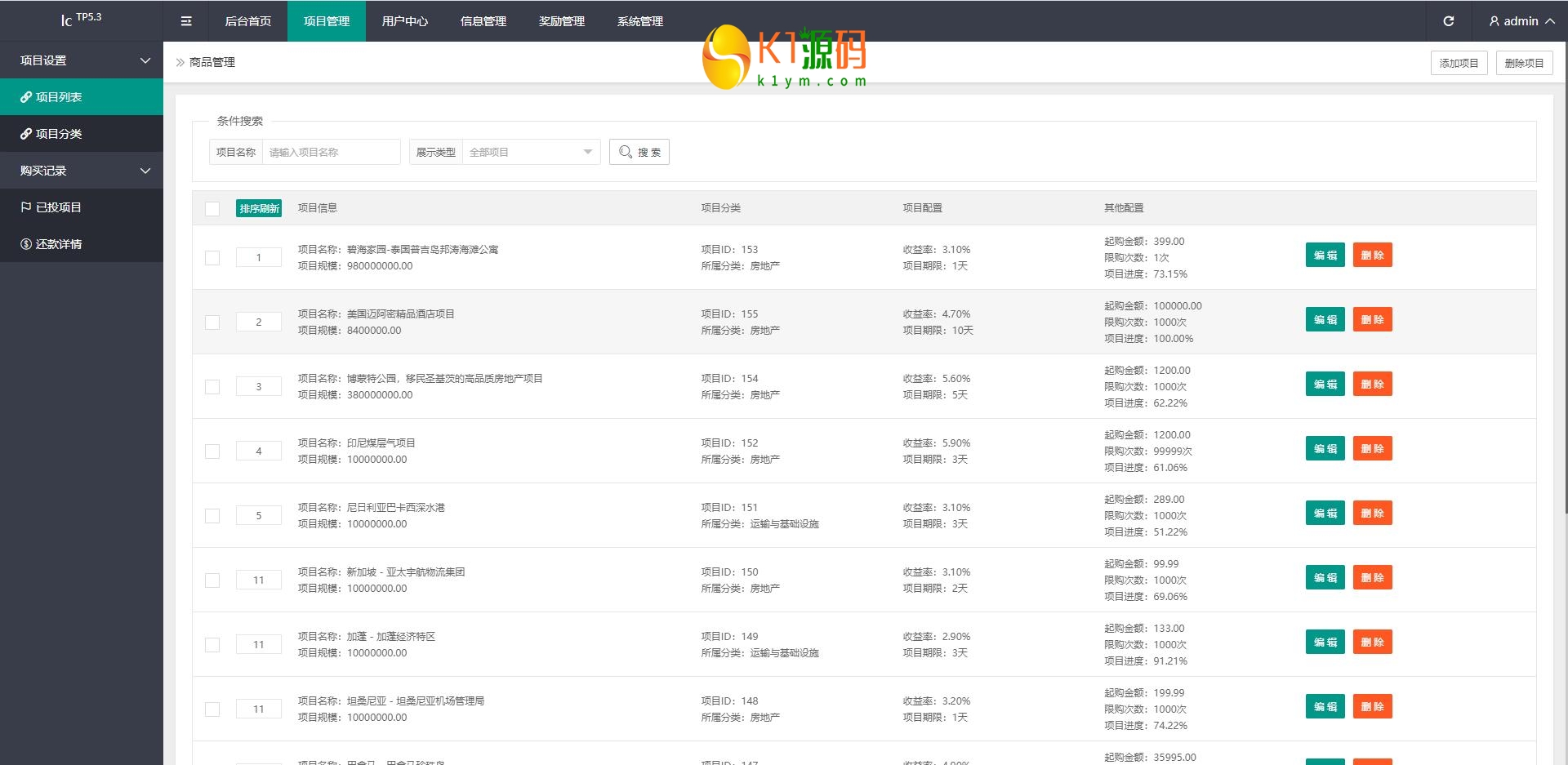Click the admin user profile icon
The width and height of the screenshot is (1568, 765).
point(1494,21)
